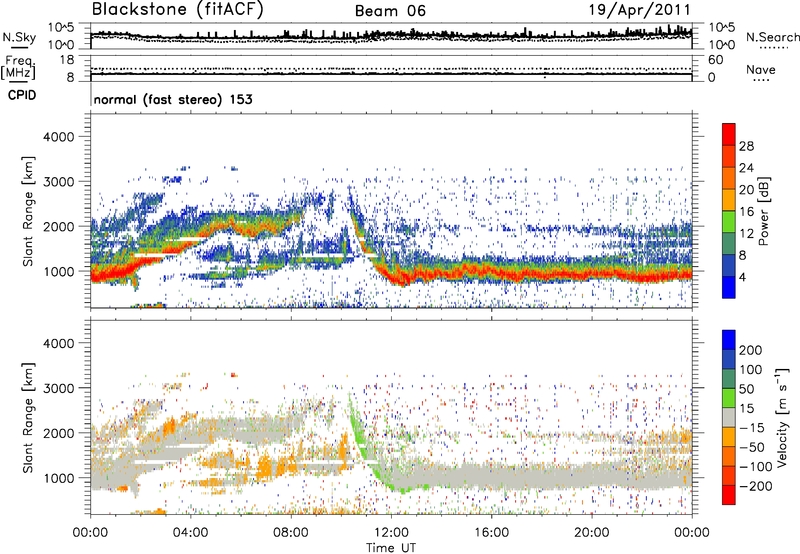This screenshot has width=800, height=554.
Task: Click the 'normal (fast stereo) 153' text
Action: 173,99
